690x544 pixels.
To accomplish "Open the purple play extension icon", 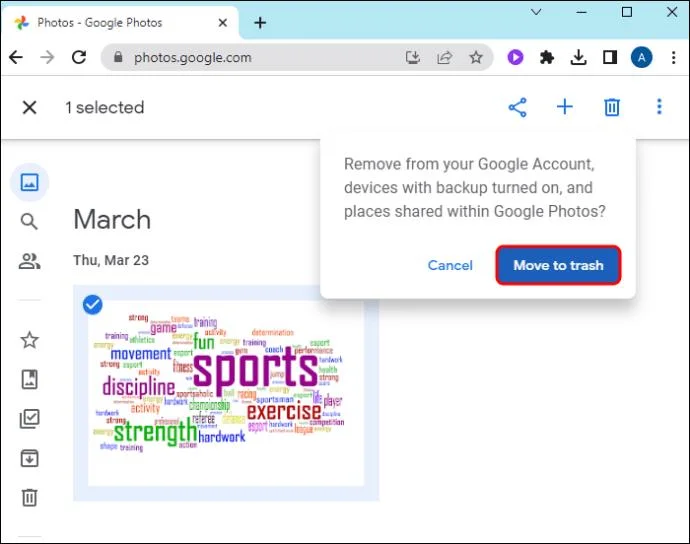I will 515,57.
